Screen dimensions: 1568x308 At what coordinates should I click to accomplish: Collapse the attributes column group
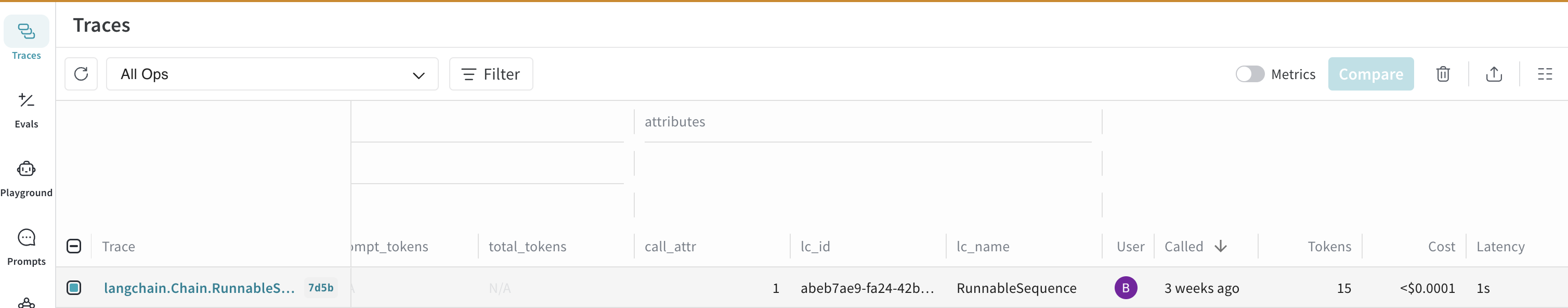674,121
